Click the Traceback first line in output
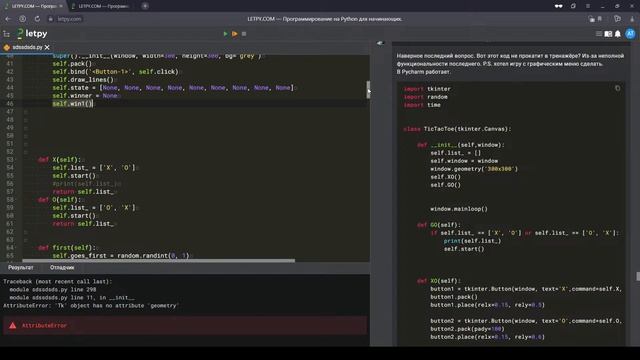640x360 pixels. point(57,282)
